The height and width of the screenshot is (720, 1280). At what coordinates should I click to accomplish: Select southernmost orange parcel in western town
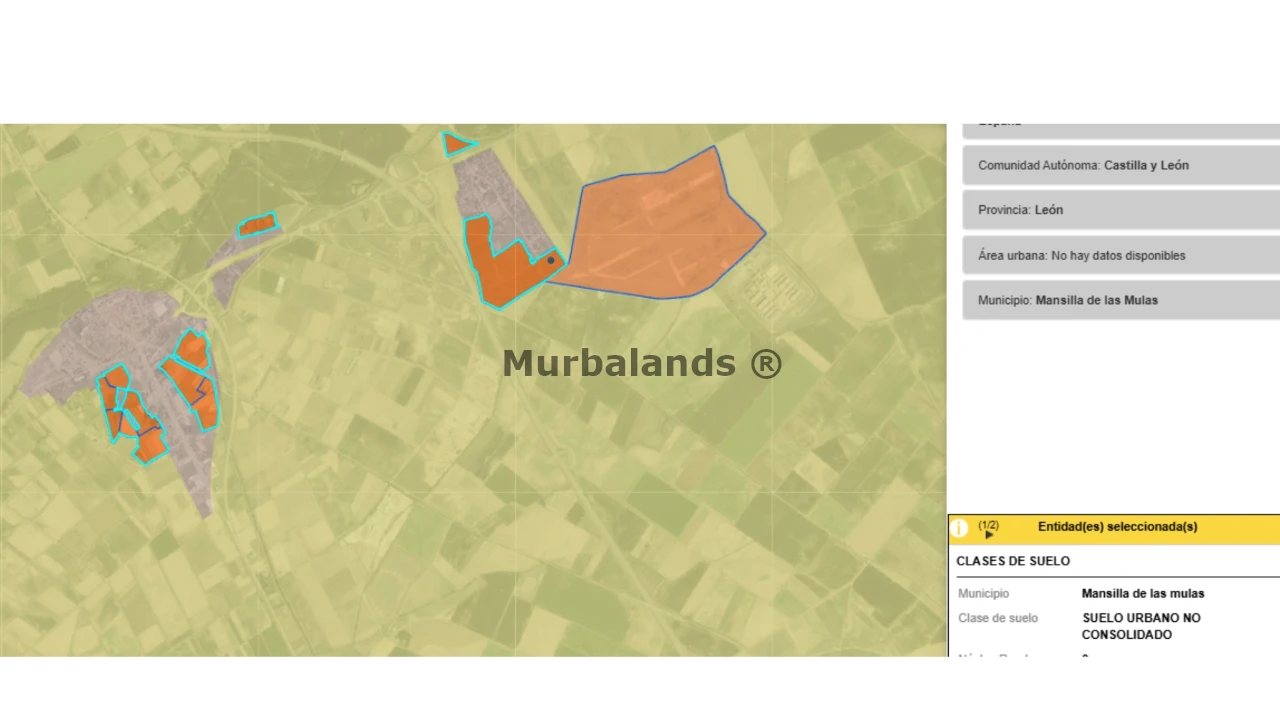[x=150, y=446]
